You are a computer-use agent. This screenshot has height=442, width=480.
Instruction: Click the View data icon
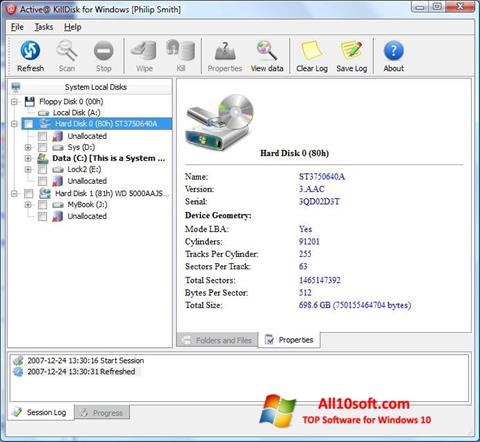coord(267,51)
